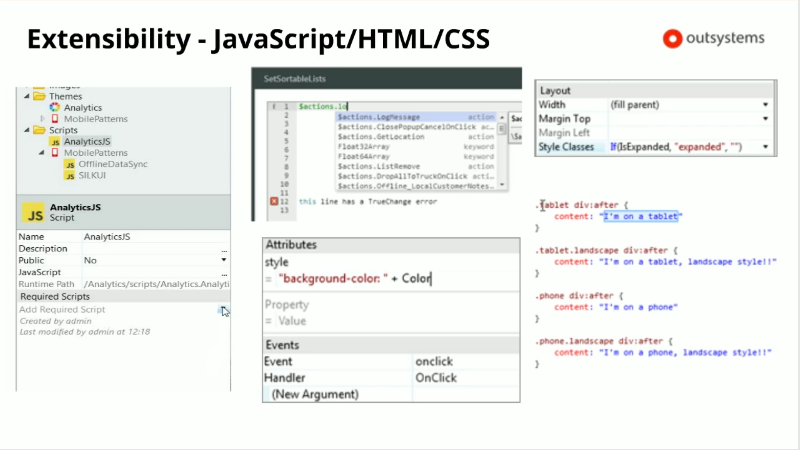Viewport: 800px width, 450px height.
Task: Choose $actions.LogMessage autocomplete suggestion
Action: [x=416, y=117]
